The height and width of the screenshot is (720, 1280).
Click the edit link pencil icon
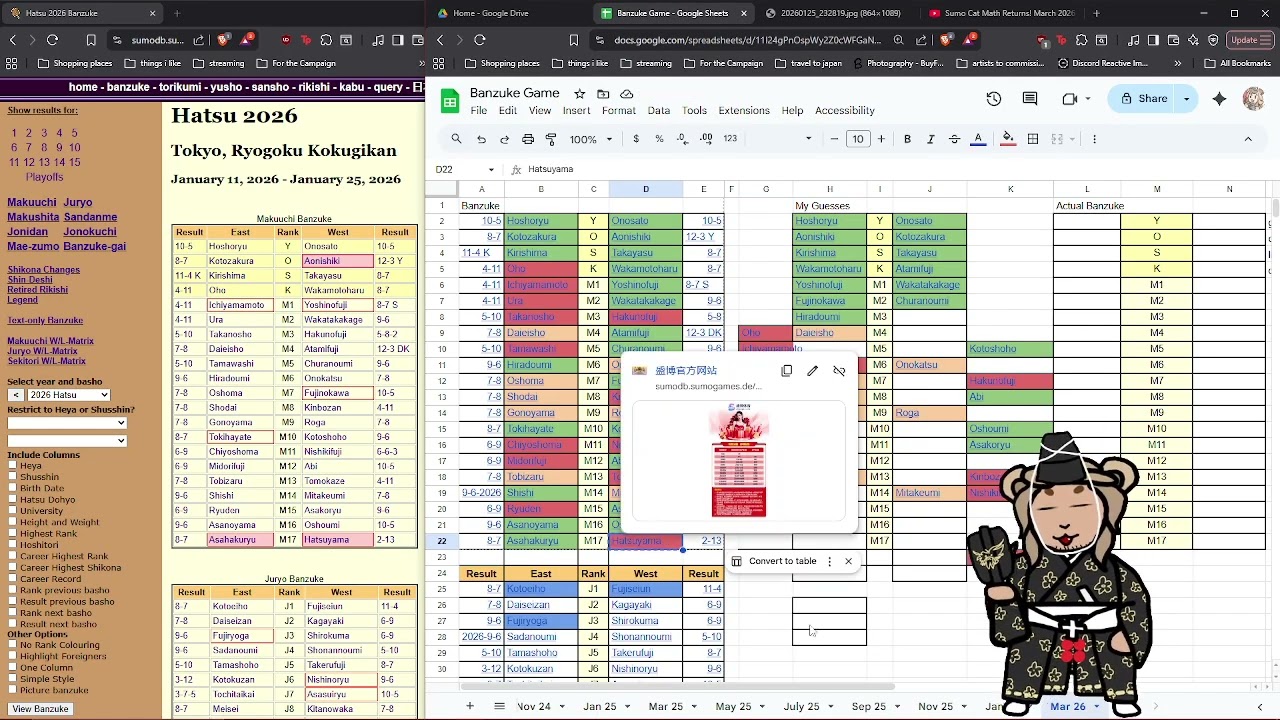(x=813, y=371)
